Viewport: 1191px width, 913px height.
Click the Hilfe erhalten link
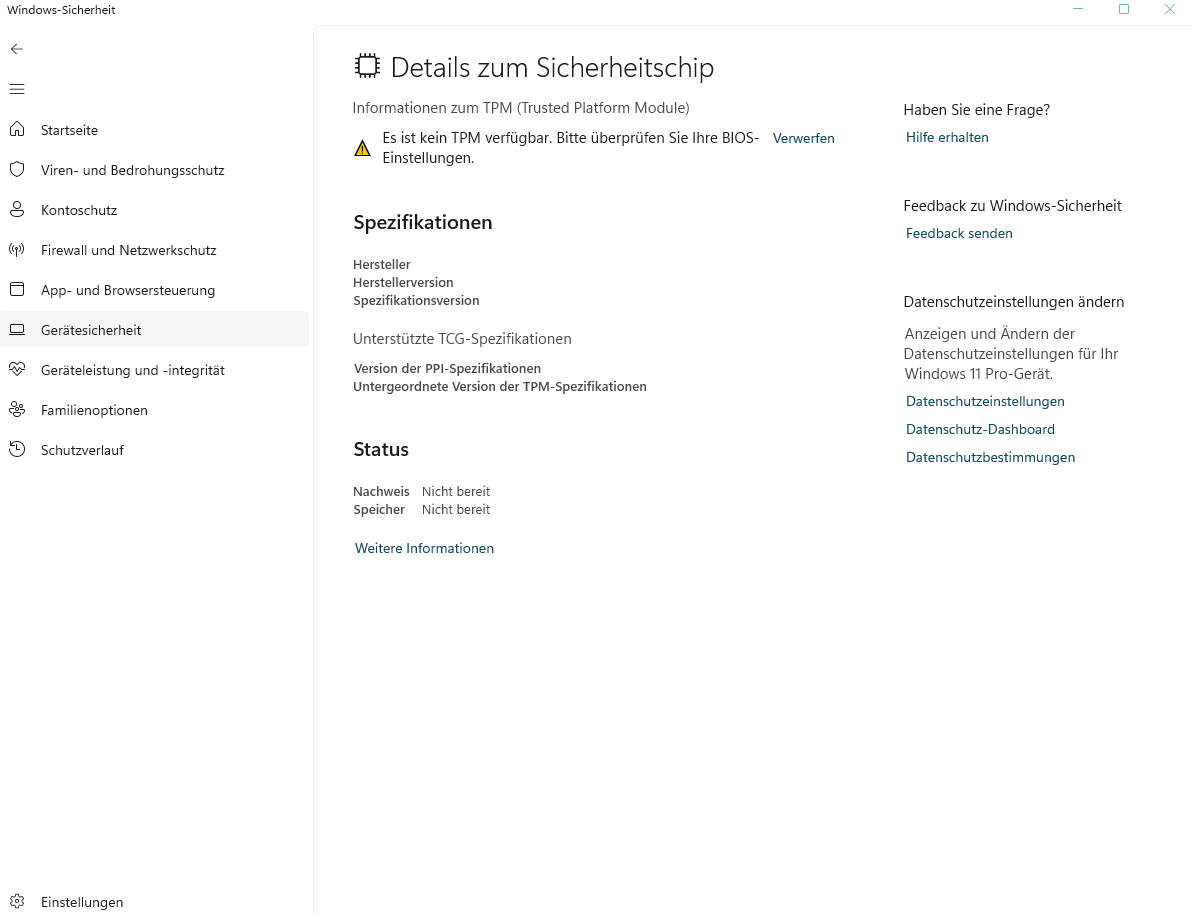coord(947,137)
